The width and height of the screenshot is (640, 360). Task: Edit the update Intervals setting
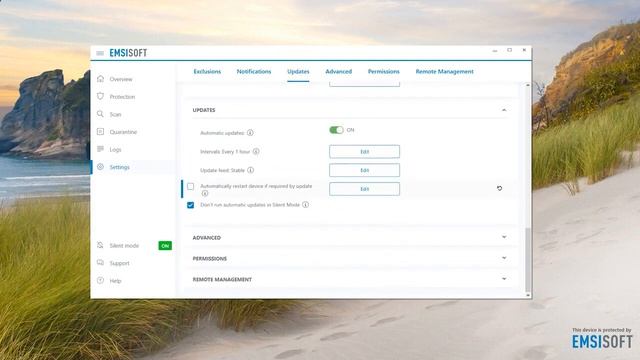point(364,151)
